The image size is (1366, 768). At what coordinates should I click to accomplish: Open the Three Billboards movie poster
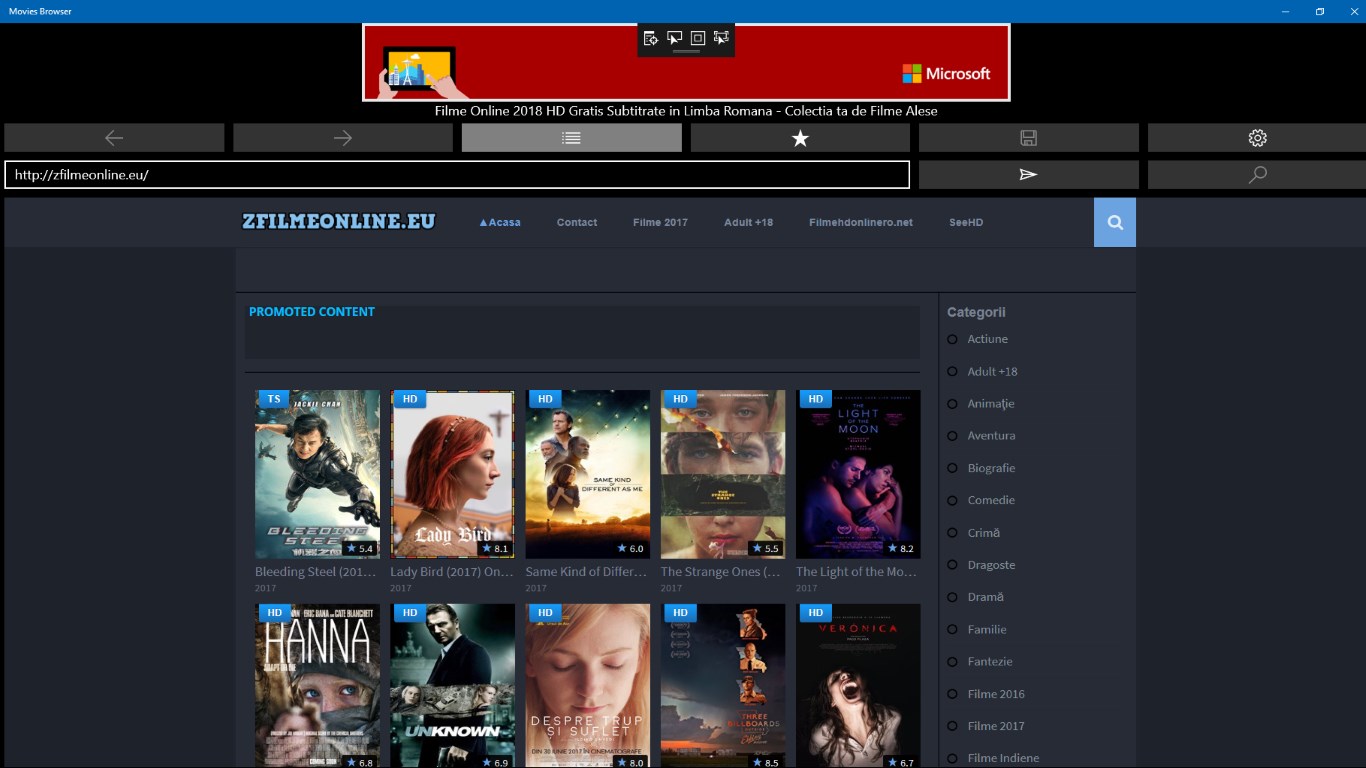(x=723, y=685)
